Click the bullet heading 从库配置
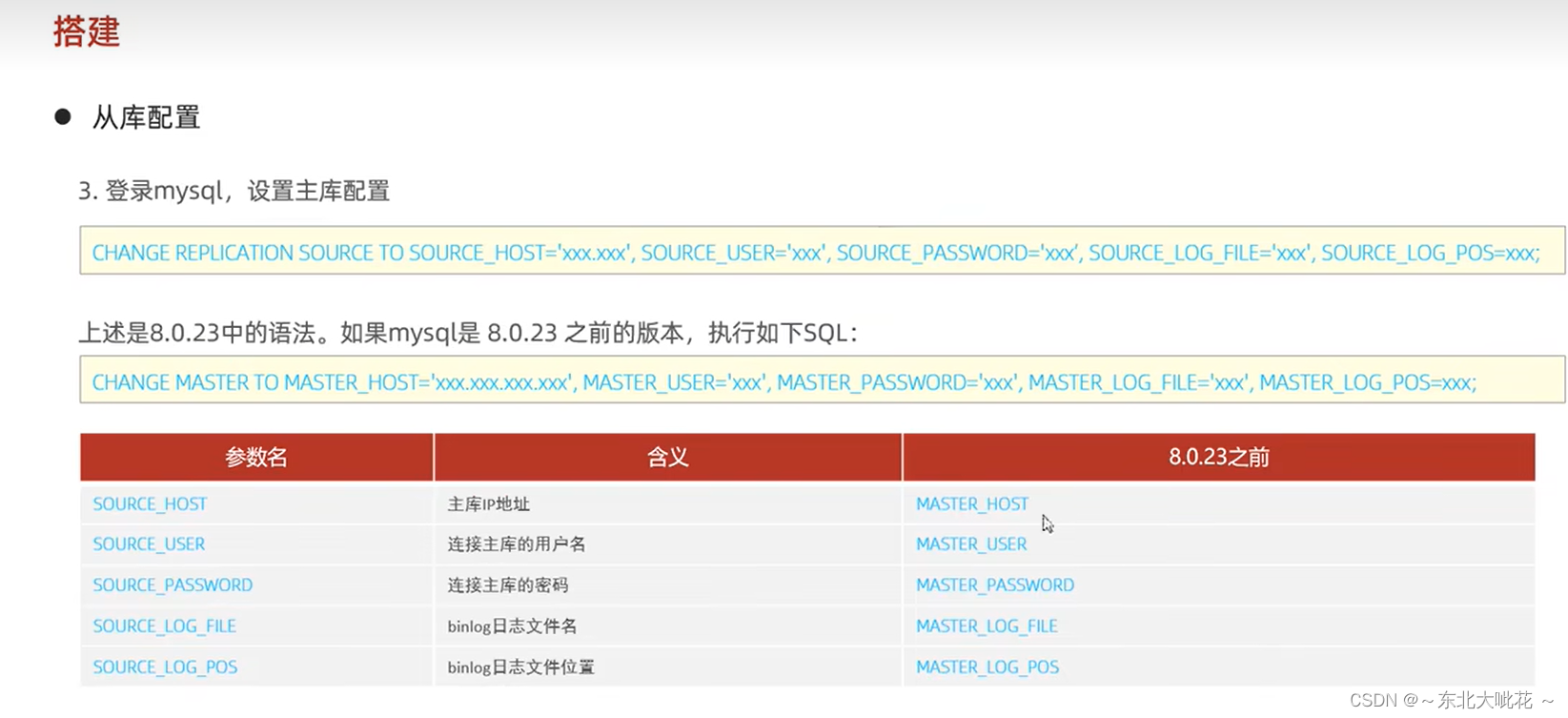Screen dimensions: 1568x718 click(146, 118)
